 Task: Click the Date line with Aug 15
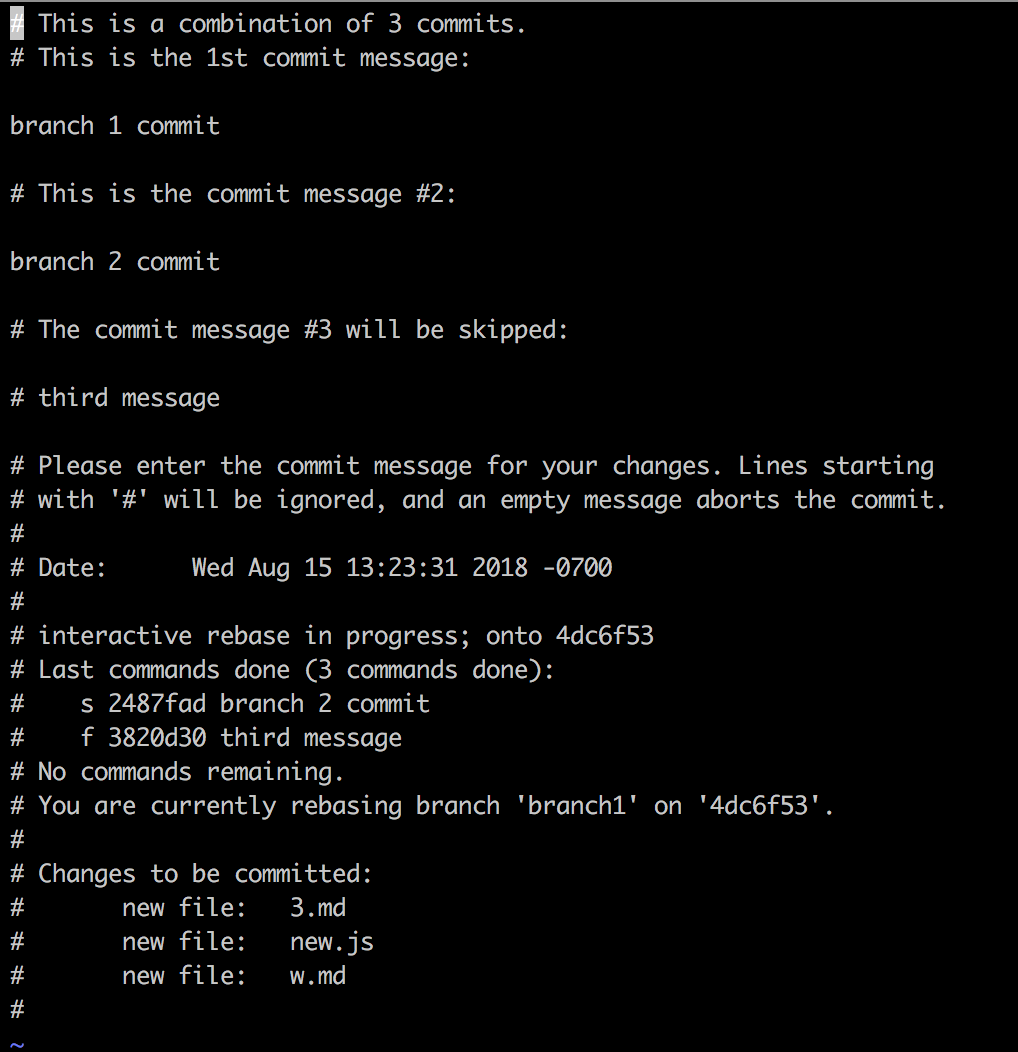(x=311, y=568)
